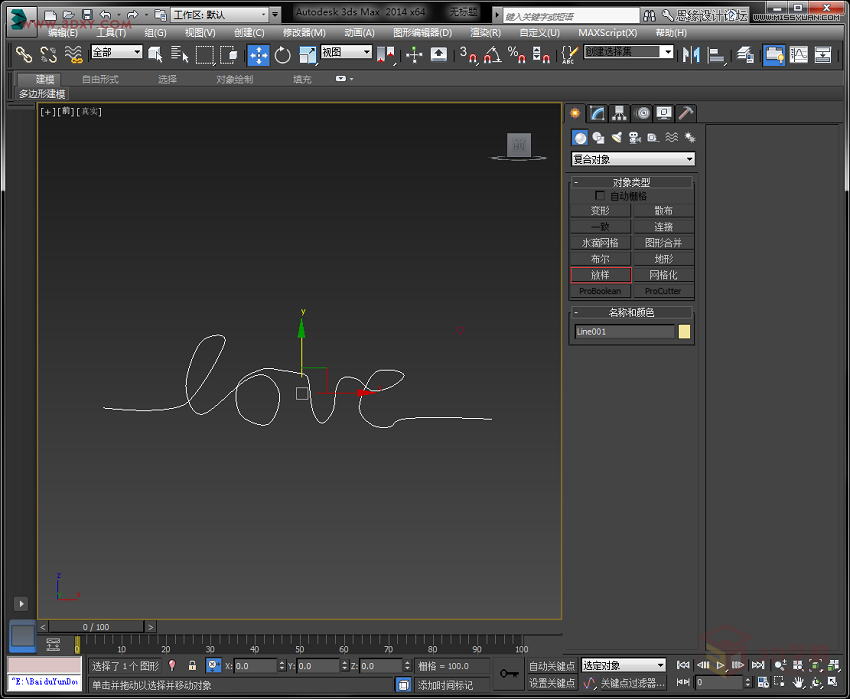Screen dimensions: 850x699
Task: Open the 视图 reference coordinate dropdown
Action: pyautogui.click(x=346, y=52)
